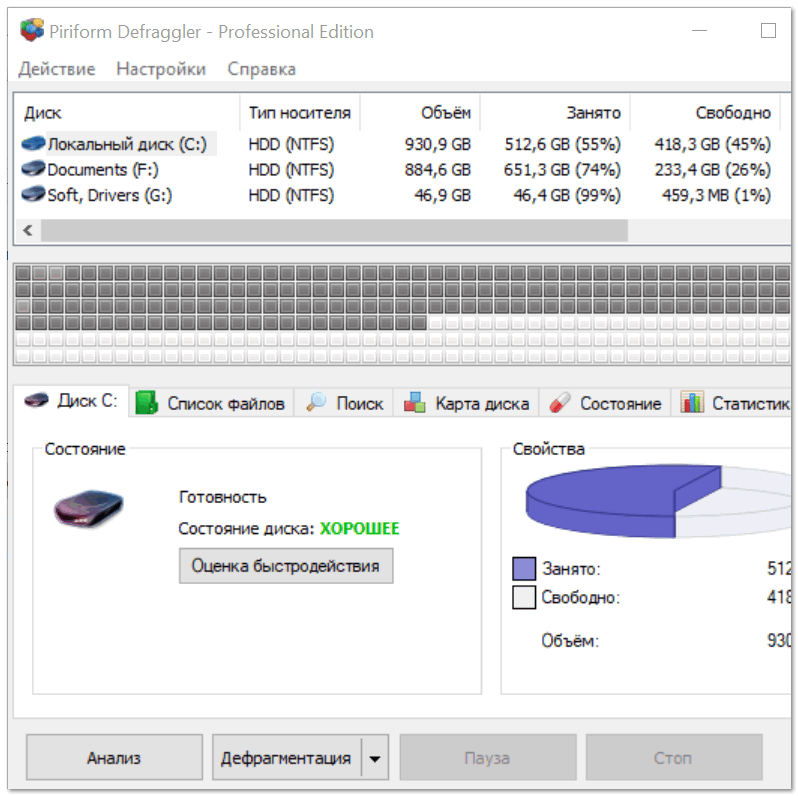Viewport: 798px width, 796px height.
Task: Select the Локальный диск (C:) row name
Action: tap(127, 144)
